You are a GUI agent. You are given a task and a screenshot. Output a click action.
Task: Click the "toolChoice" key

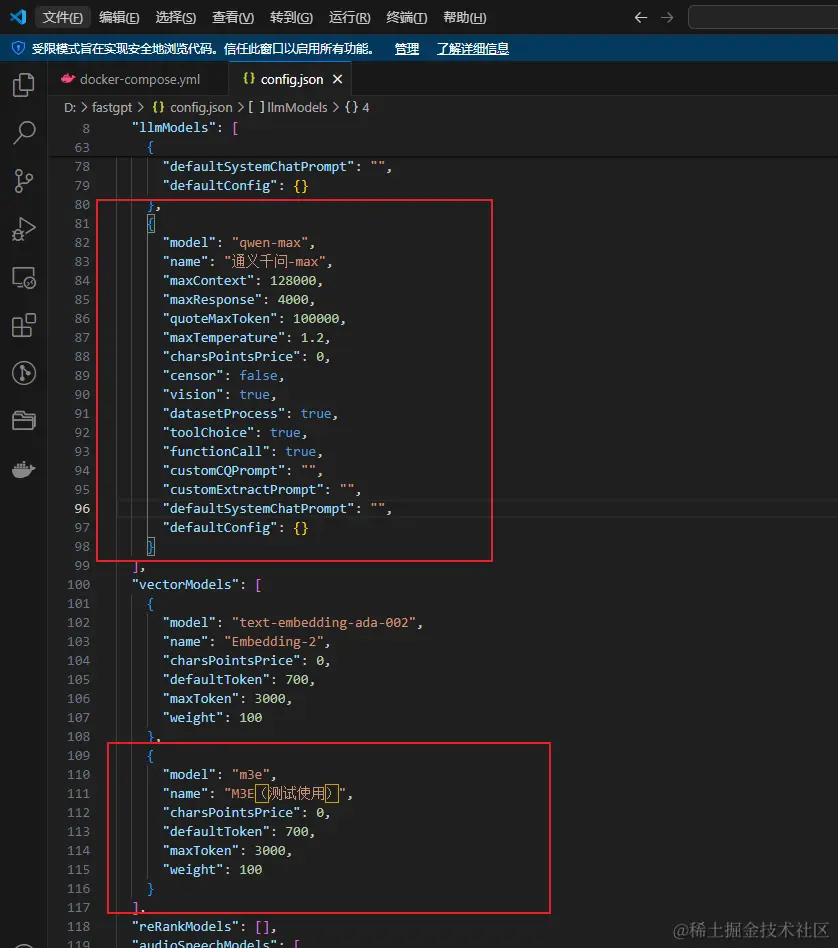(209, 432)
